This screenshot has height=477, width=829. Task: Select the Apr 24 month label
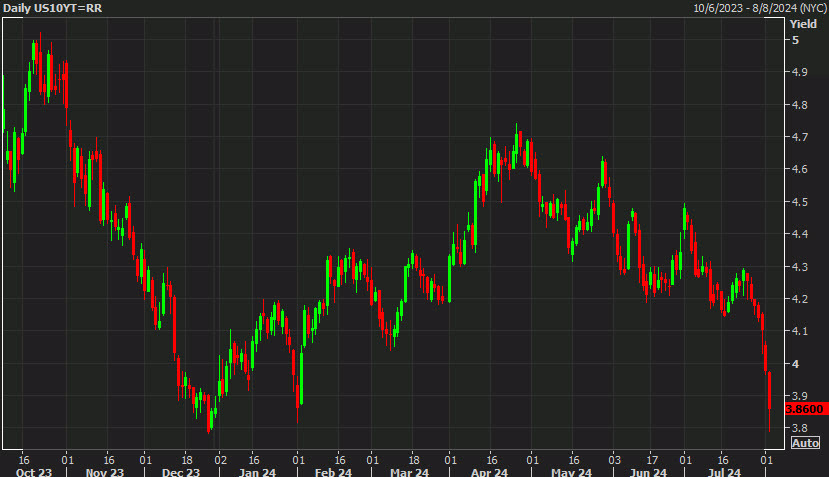pos(489,472)
